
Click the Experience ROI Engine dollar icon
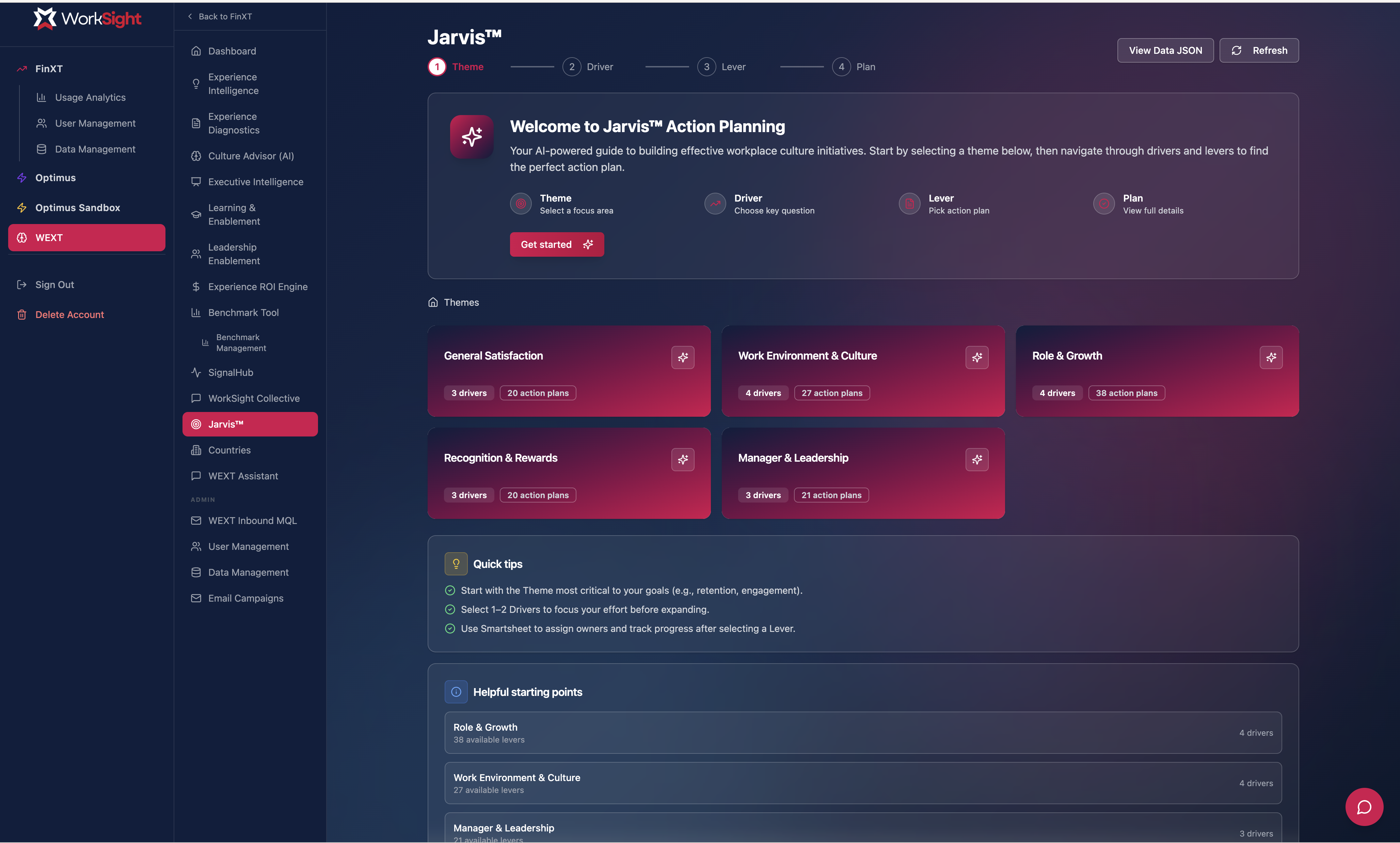[196, 287]
